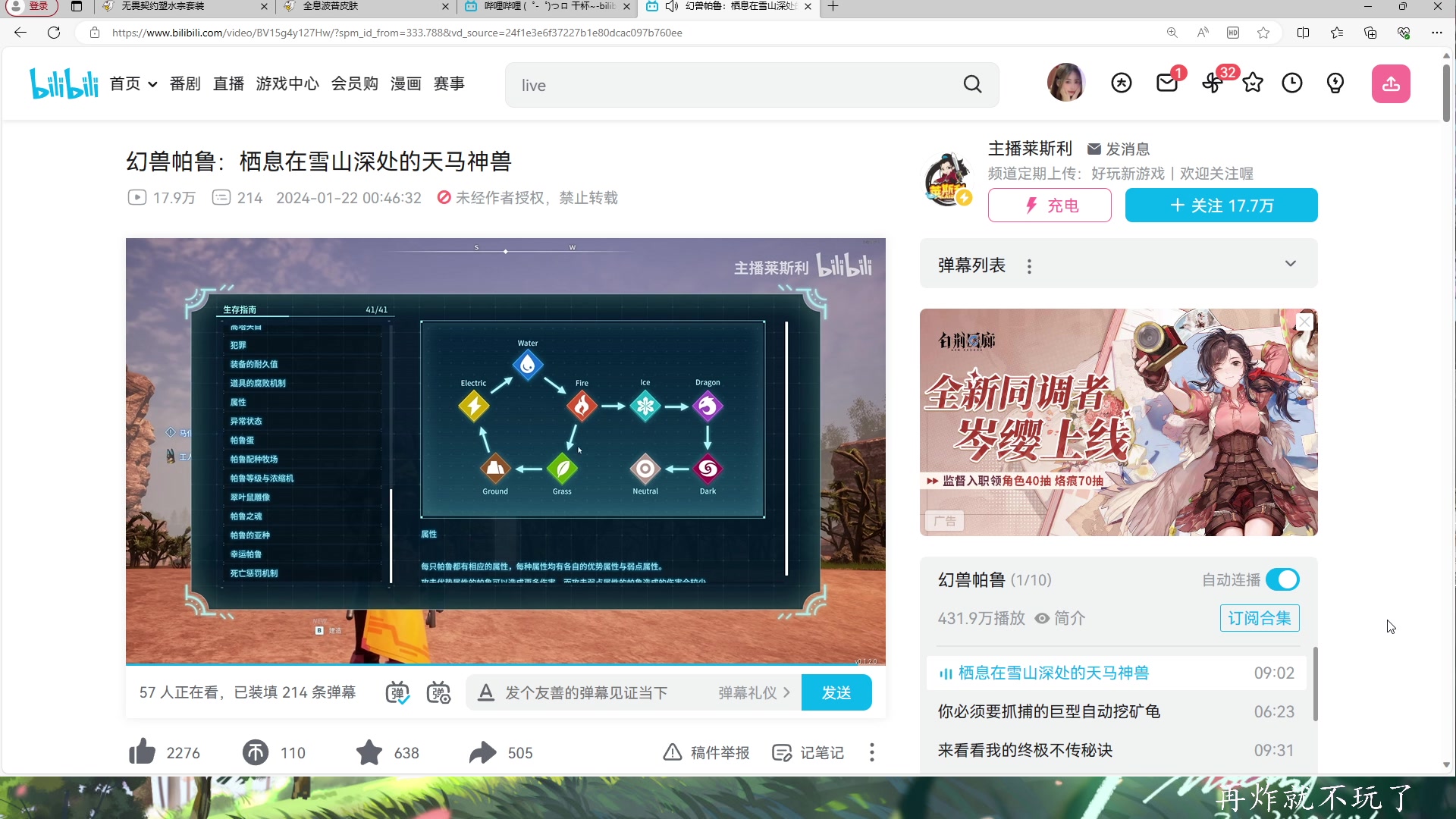This screenshot has width=1456, height=819.
Task: Select 直播 in the navigation bar
Action: (227, 83)
